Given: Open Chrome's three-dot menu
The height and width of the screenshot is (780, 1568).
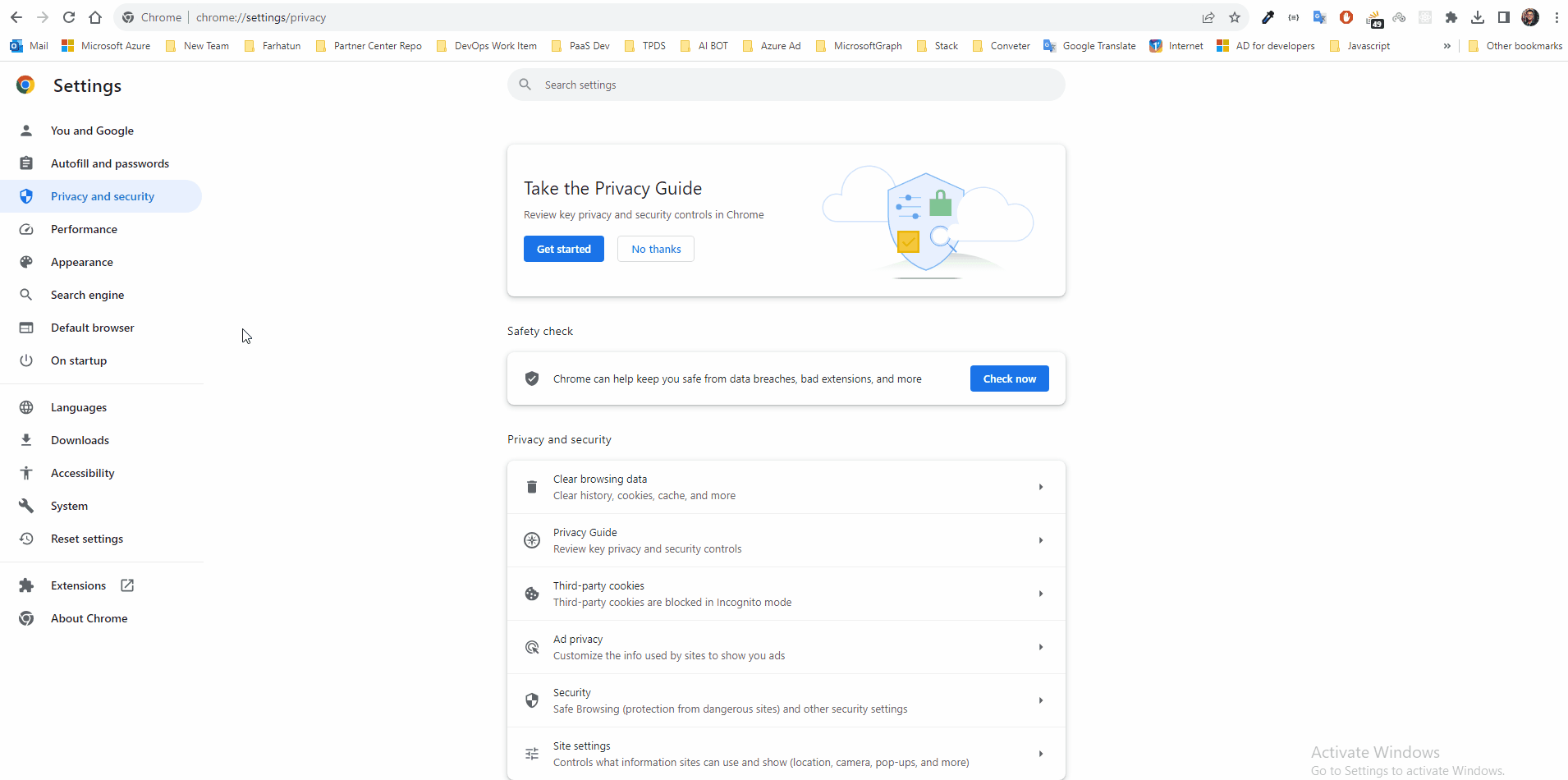Looking at the screenshot, I should coord(1557,17).
